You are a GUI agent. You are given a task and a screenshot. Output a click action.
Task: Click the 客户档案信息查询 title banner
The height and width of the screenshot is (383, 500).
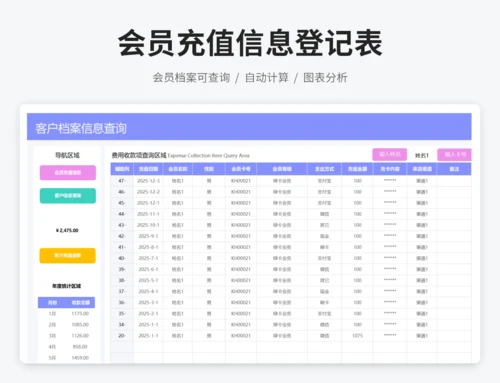249,127
